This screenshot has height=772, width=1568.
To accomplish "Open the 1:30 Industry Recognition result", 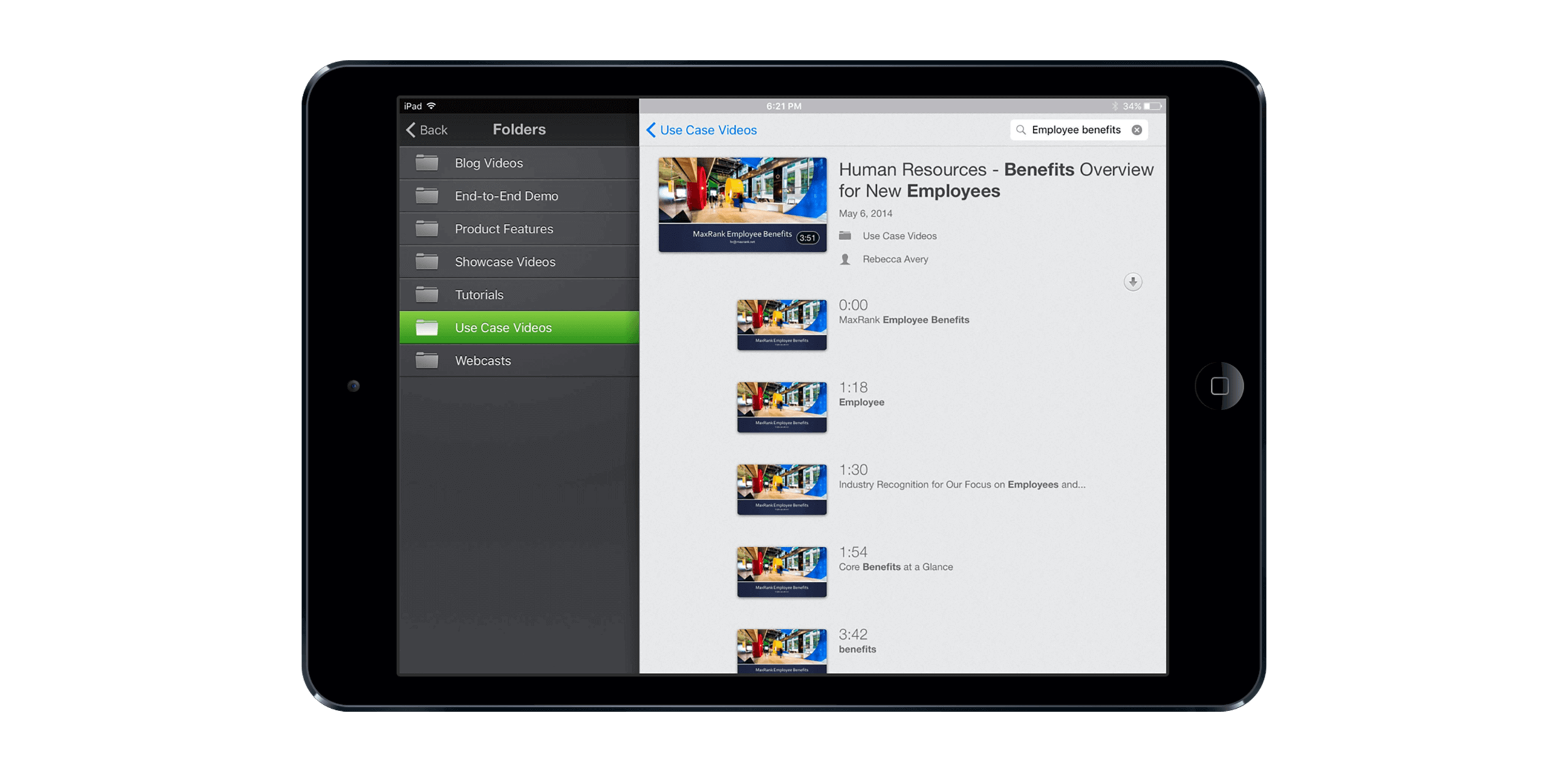I will coord(961,485).
